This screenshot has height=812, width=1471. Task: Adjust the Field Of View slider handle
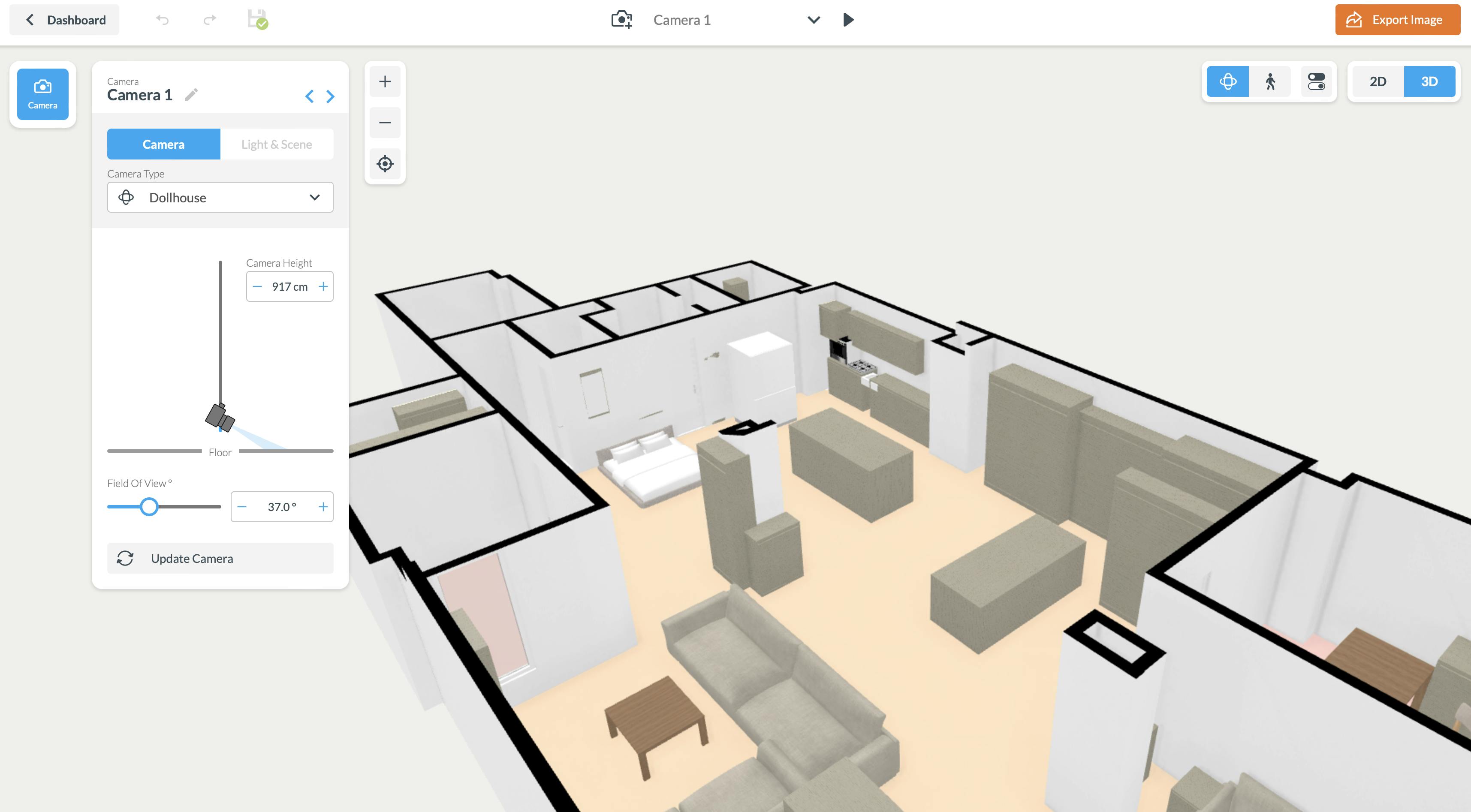click(x=149, y=506)
